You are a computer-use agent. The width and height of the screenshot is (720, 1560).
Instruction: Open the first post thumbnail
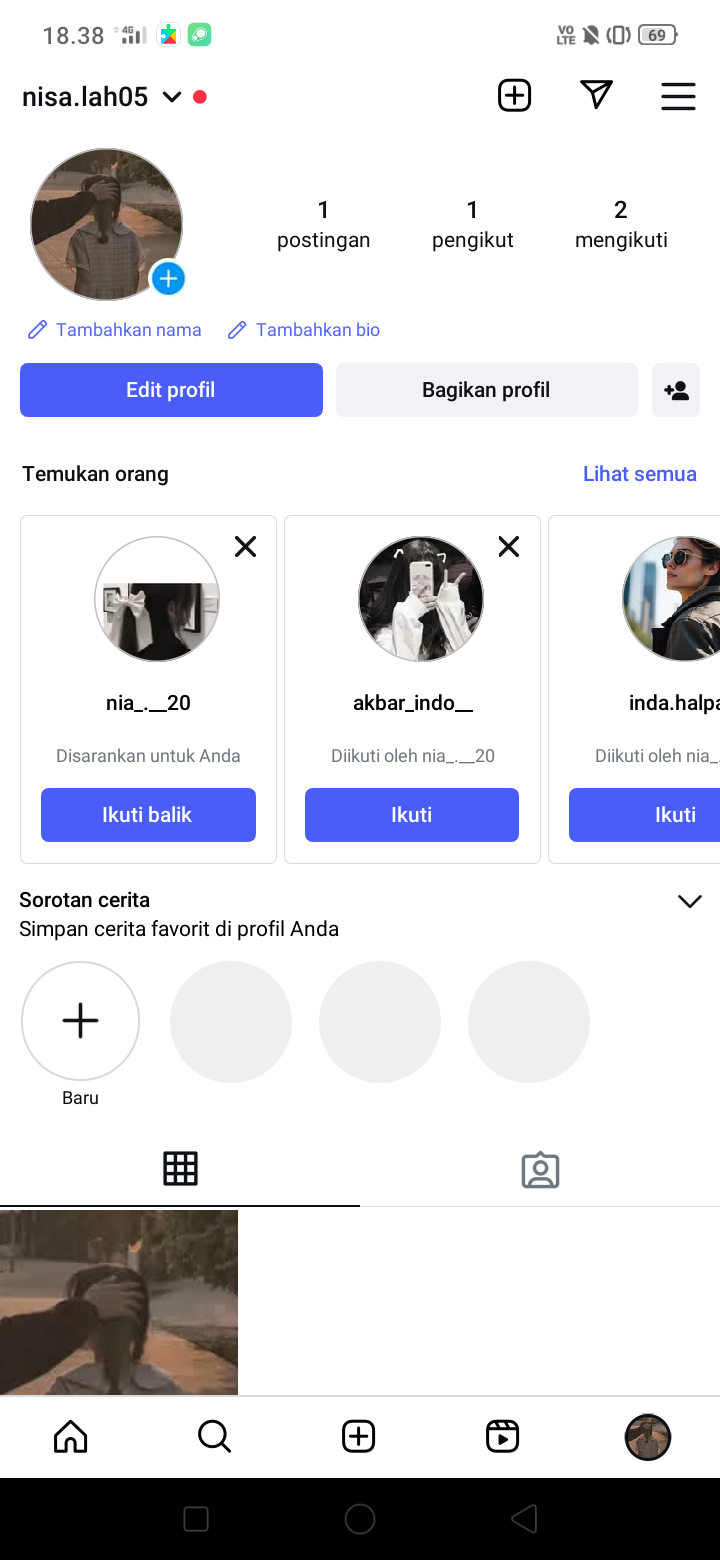(x=119, y=1302)
